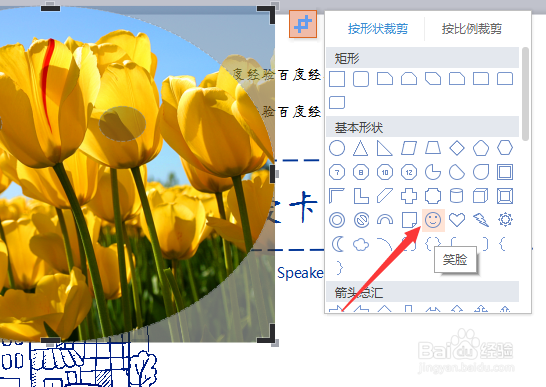Select the hexagon shape
Screen dimensions: 546x387
(505, 148)
